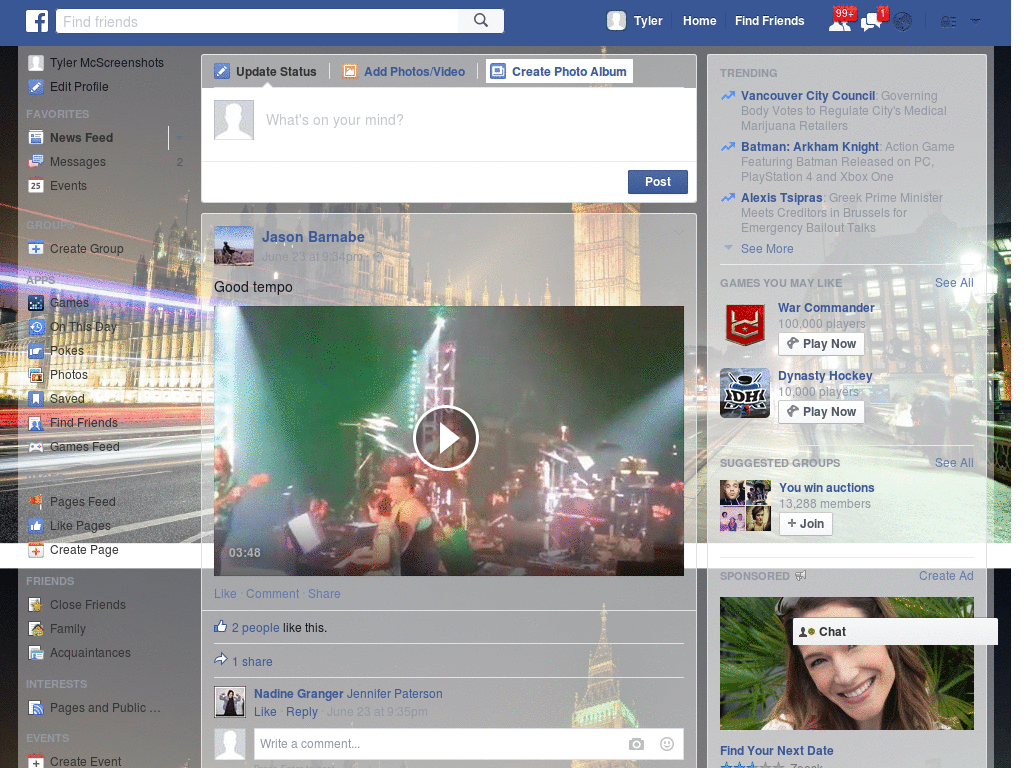Open Pokes icon in sidebar
The width and height of the screenshot is (1024, 768).
click(36, 351)
